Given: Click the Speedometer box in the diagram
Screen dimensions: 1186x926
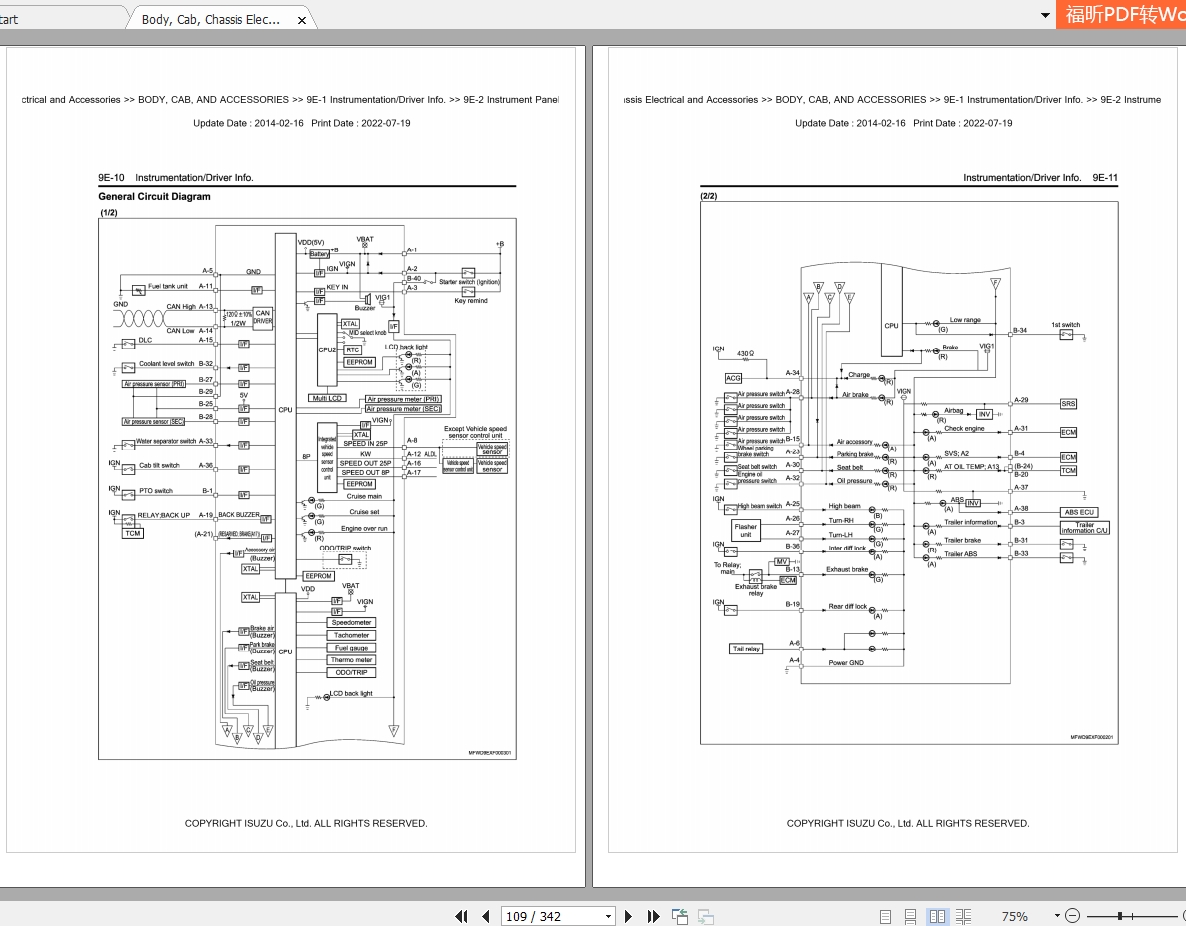Looking at the screenshot, I should click(x=352, y=623).
